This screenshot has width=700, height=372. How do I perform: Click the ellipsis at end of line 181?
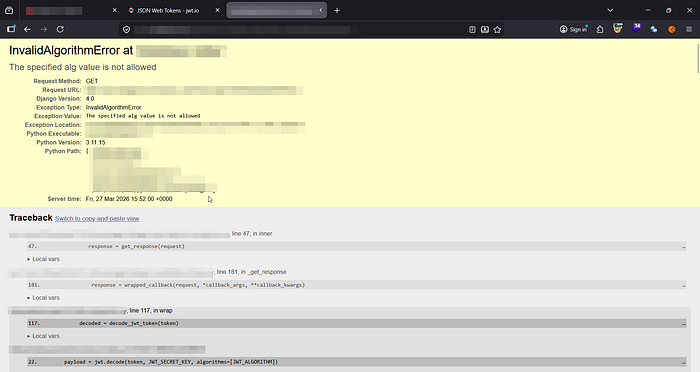[683, 285]
